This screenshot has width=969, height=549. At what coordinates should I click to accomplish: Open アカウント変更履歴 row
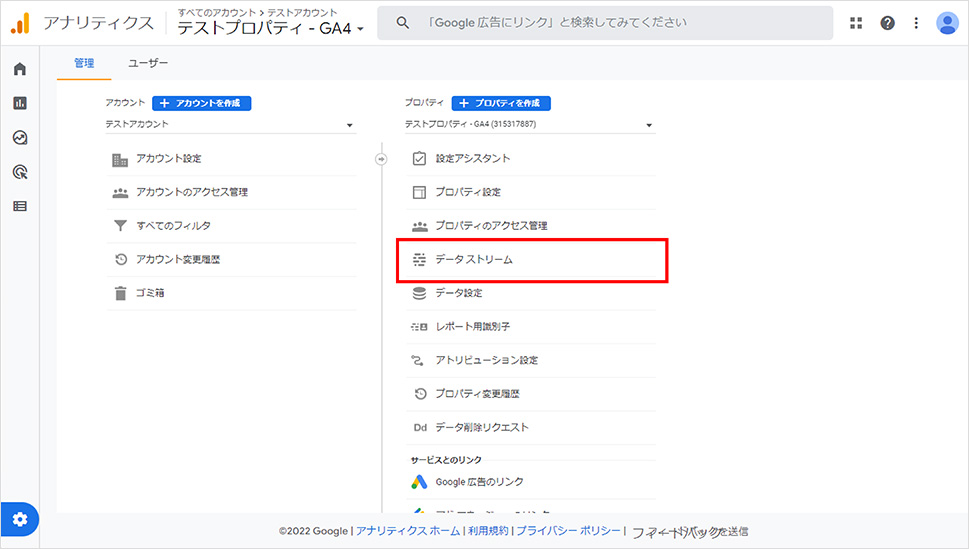(231, 260)
